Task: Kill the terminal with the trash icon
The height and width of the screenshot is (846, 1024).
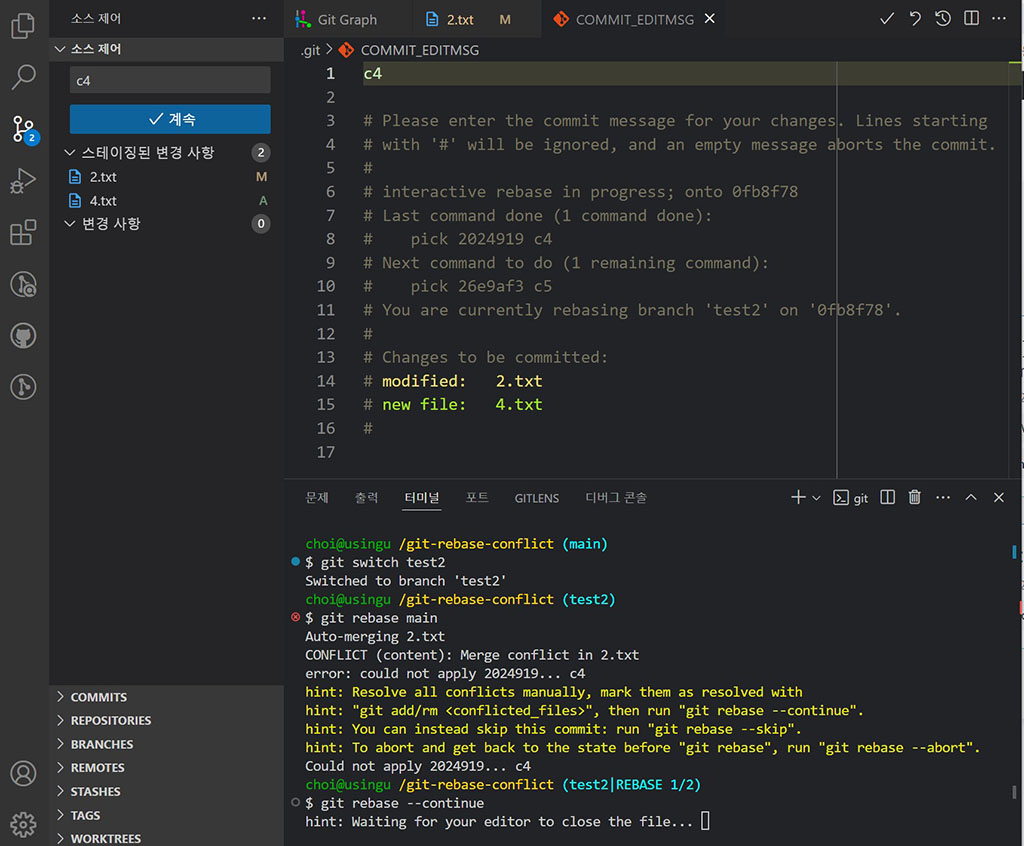Action: point(914,496)
